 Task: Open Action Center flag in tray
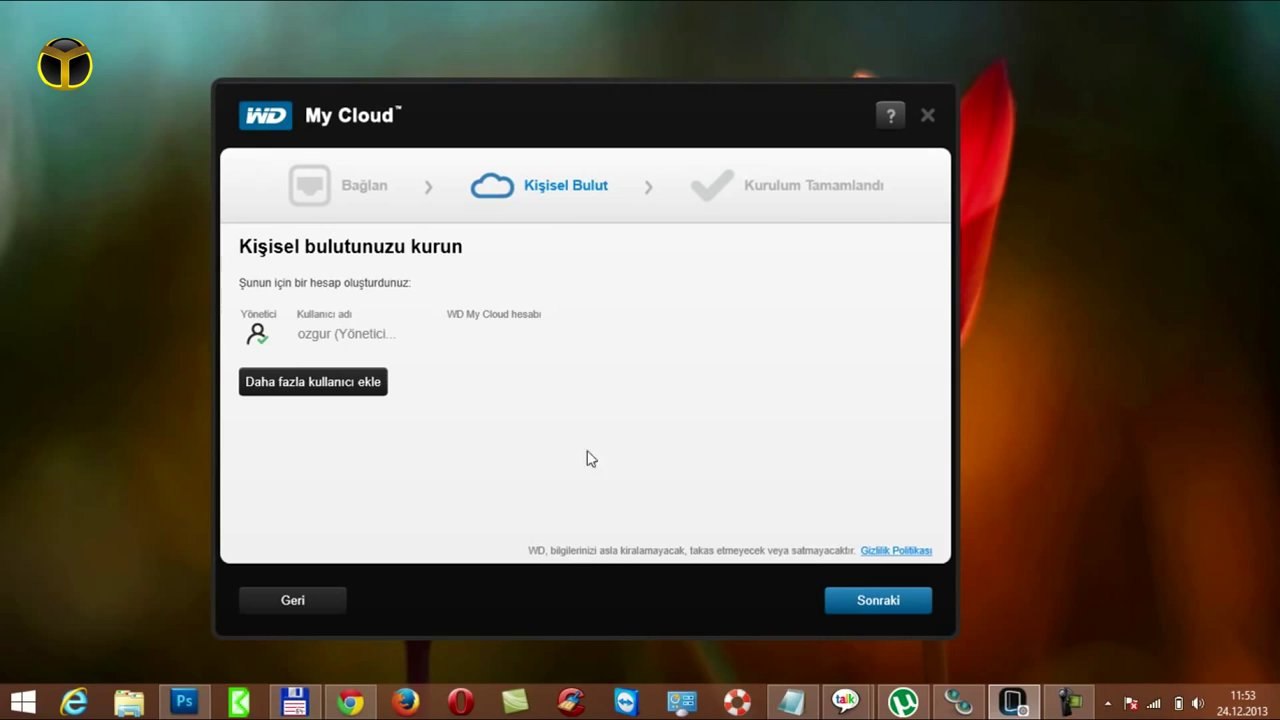click(1131, 703)
